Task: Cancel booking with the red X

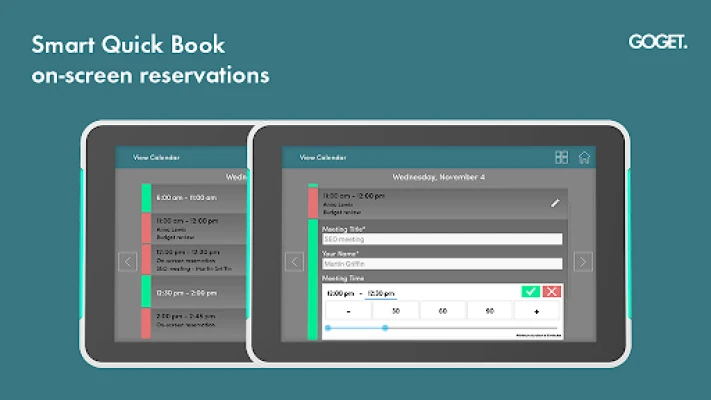Action: pyautogui.click(x=551, y=292)
